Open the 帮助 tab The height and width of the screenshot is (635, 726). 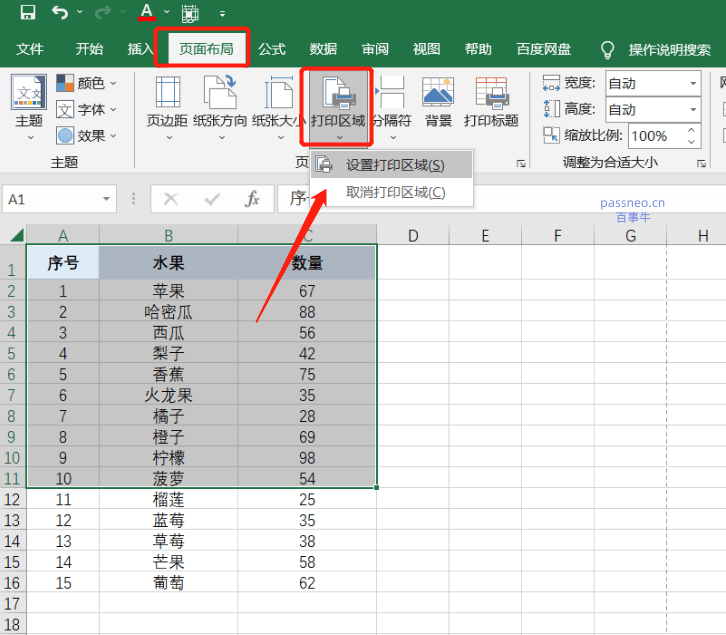tap(478, 49)
